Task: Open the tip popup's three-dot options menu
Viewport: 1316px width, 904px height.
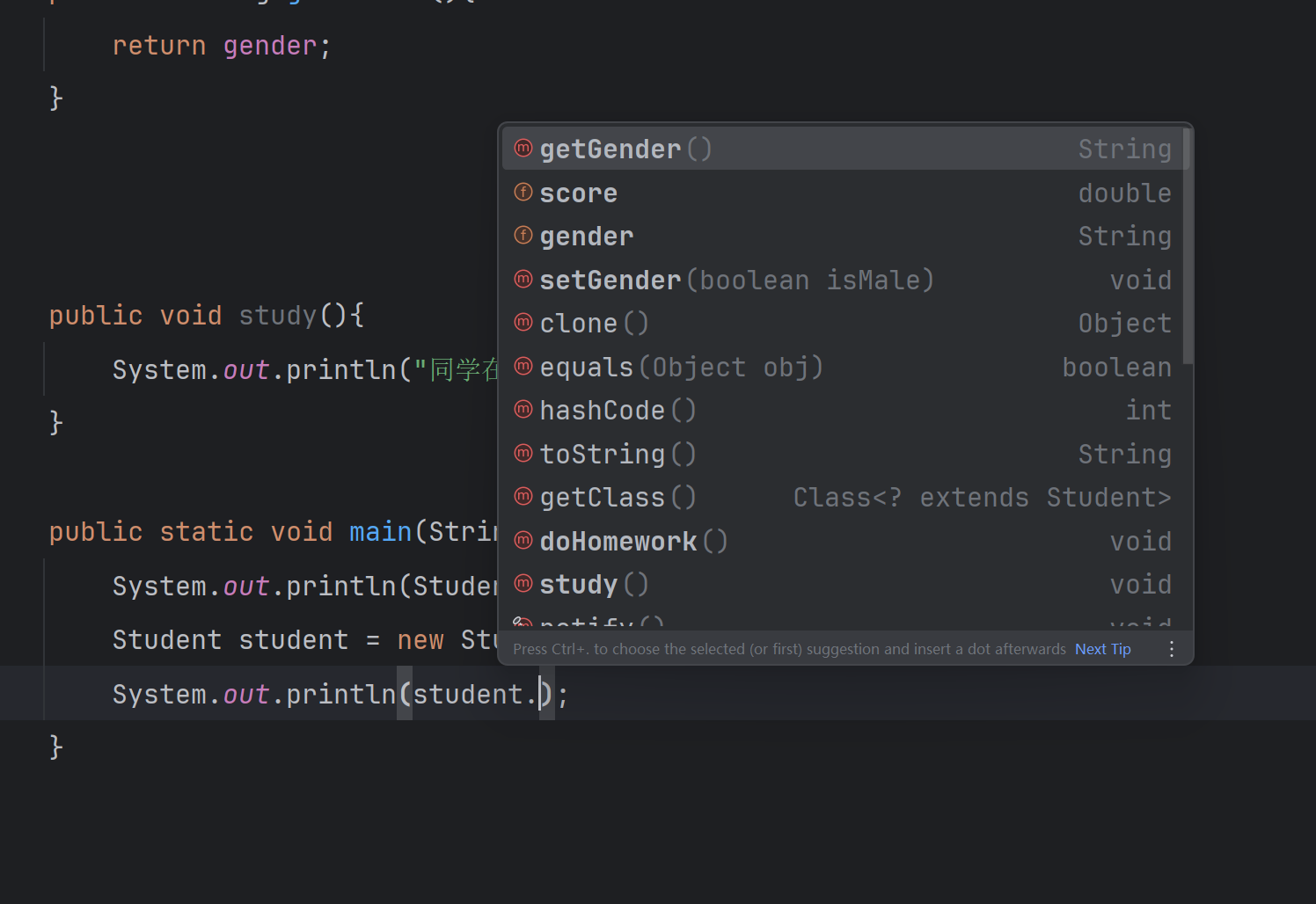Action: 1172,649
